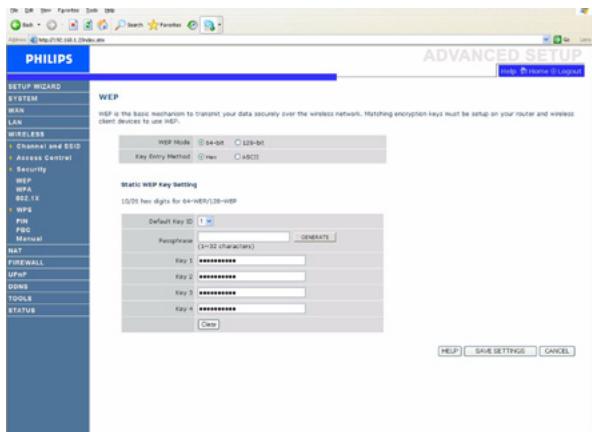Click the Key 2 input field

coord(251,276)
